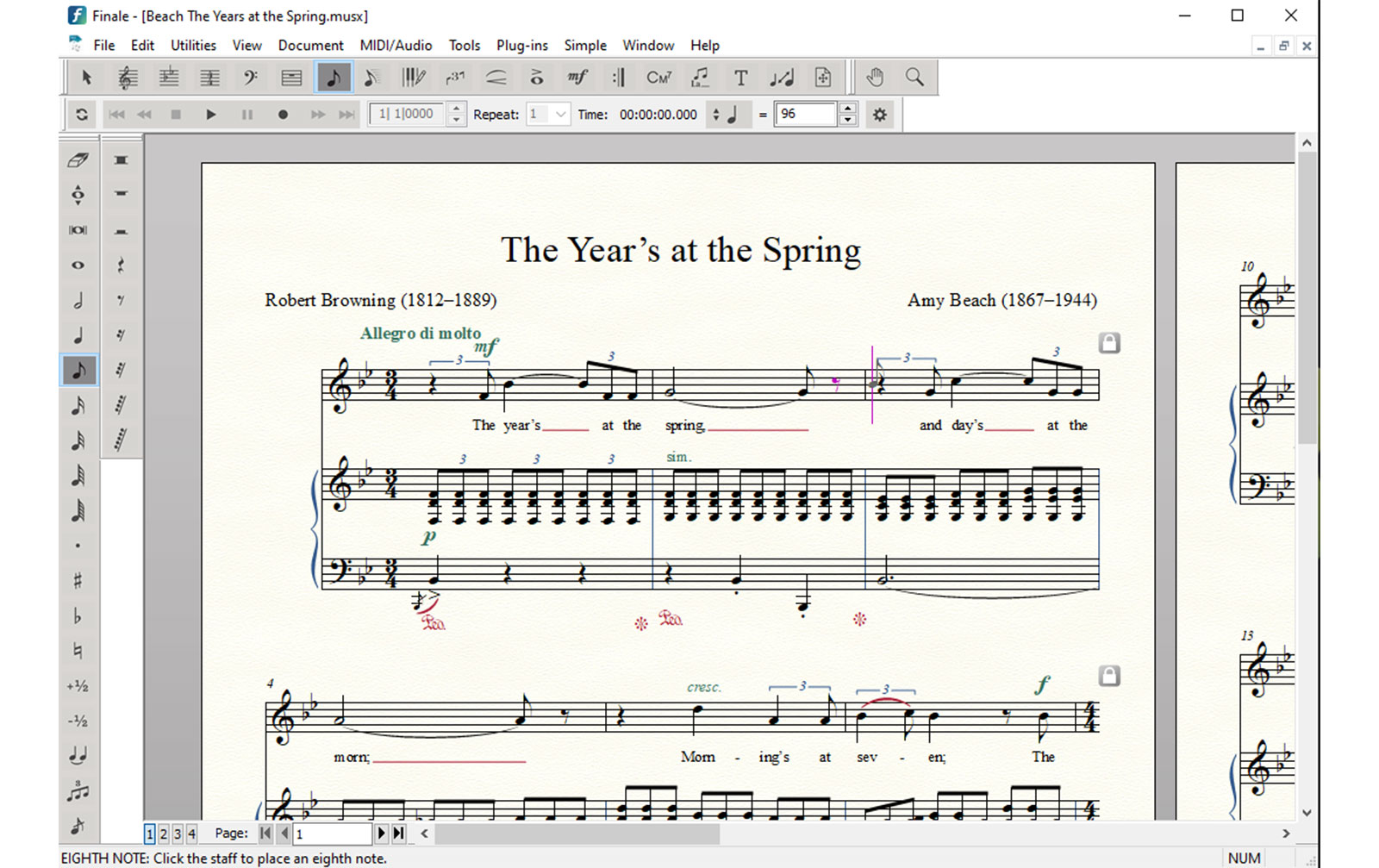The width and height of the screenshot is (1379, 868).
Task: Choose the whole note duration
Action: (x=78, y=265)
